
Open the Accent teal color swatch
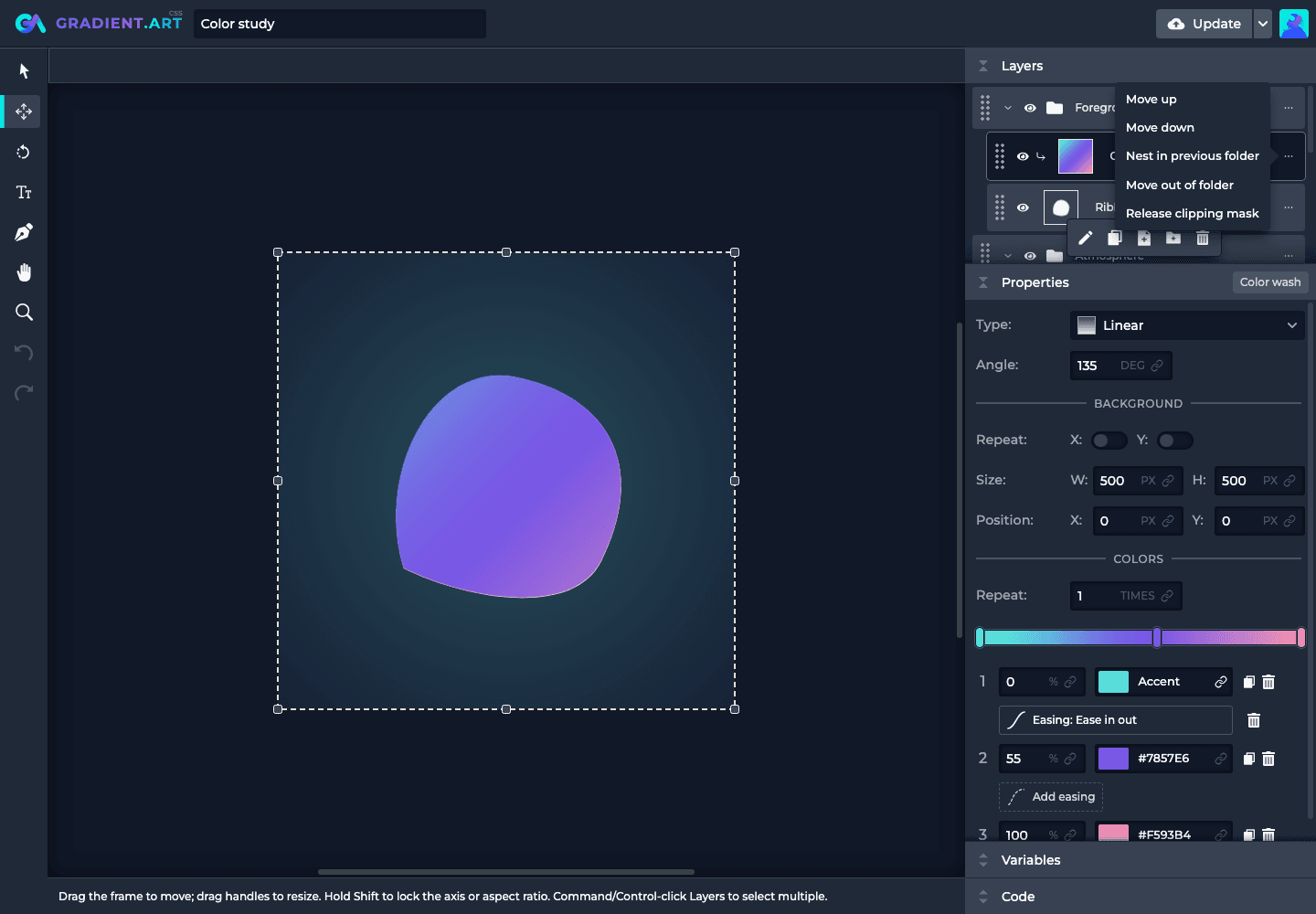pyautogui.click(x=1113, y=682)
